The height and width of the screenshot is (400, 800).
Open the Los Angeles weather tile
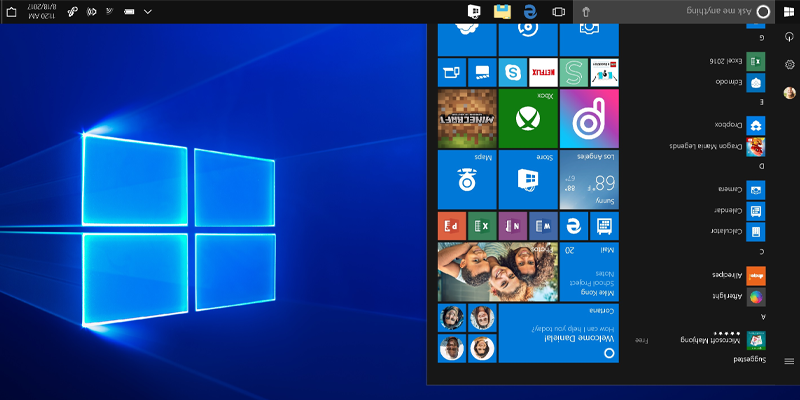589,180
